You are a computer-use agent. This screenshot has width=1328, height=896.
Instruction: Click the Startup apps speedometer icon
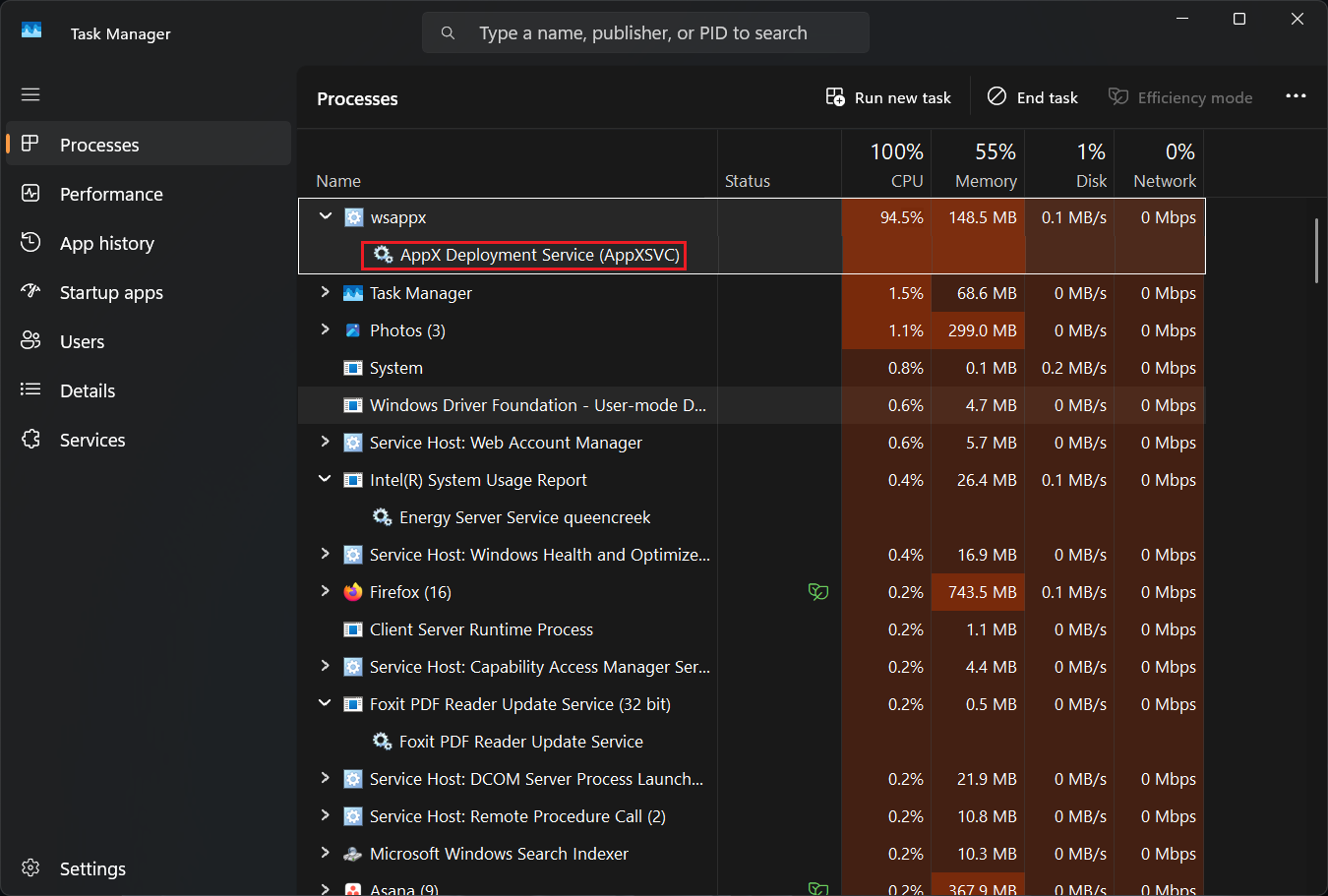tap(30, 292)
